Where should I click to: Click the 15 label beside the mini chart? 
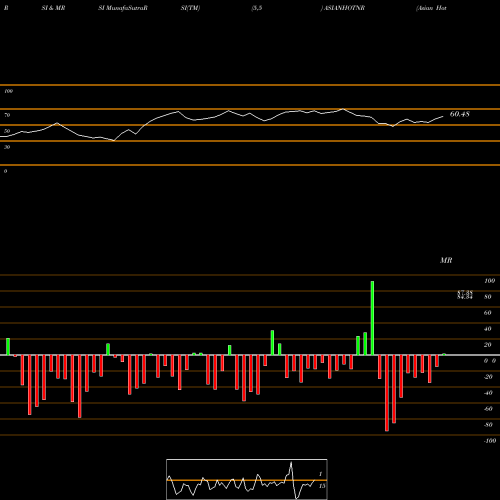tap(322, 486)
